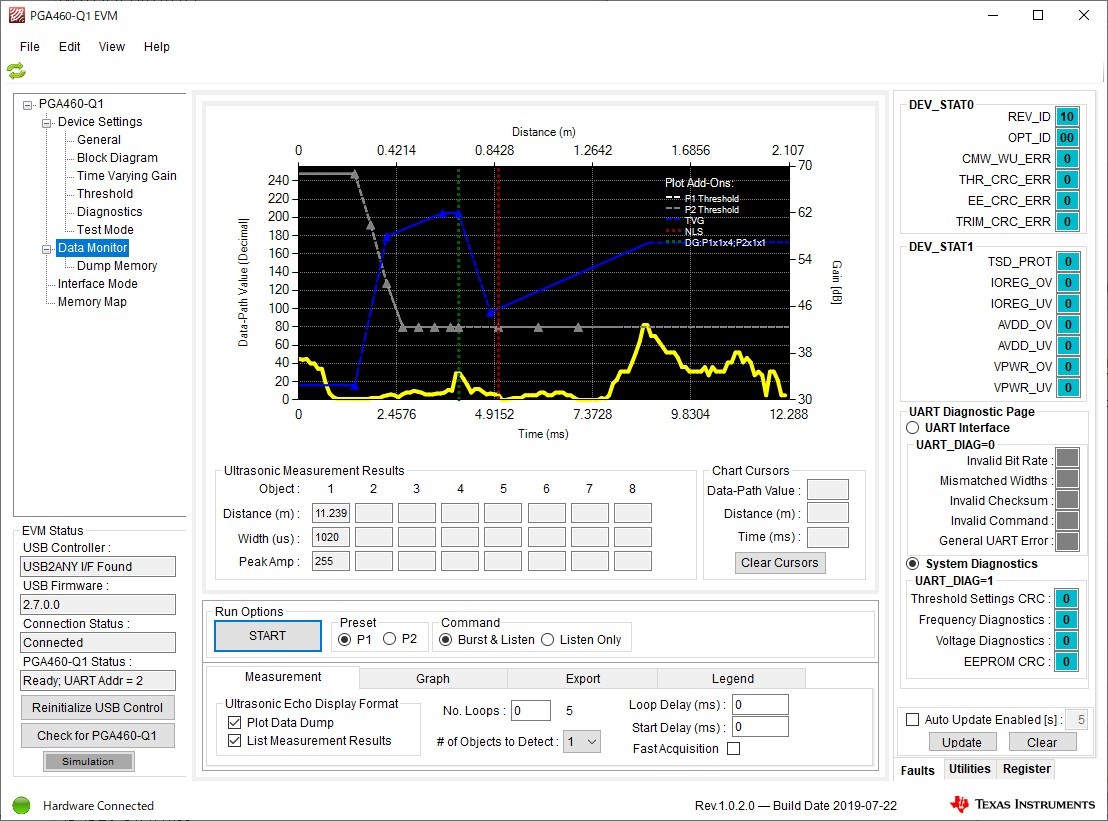Viewport: 1108px width, 821px height.
Task: Open the # of Objects to Detect dropdown
Action: point(591,742)
